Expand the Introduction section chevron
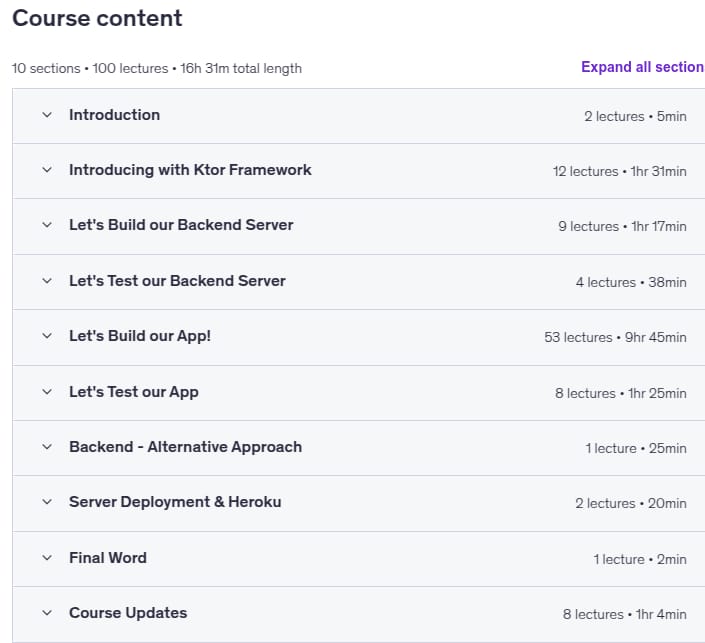 (x=47, y=115)
